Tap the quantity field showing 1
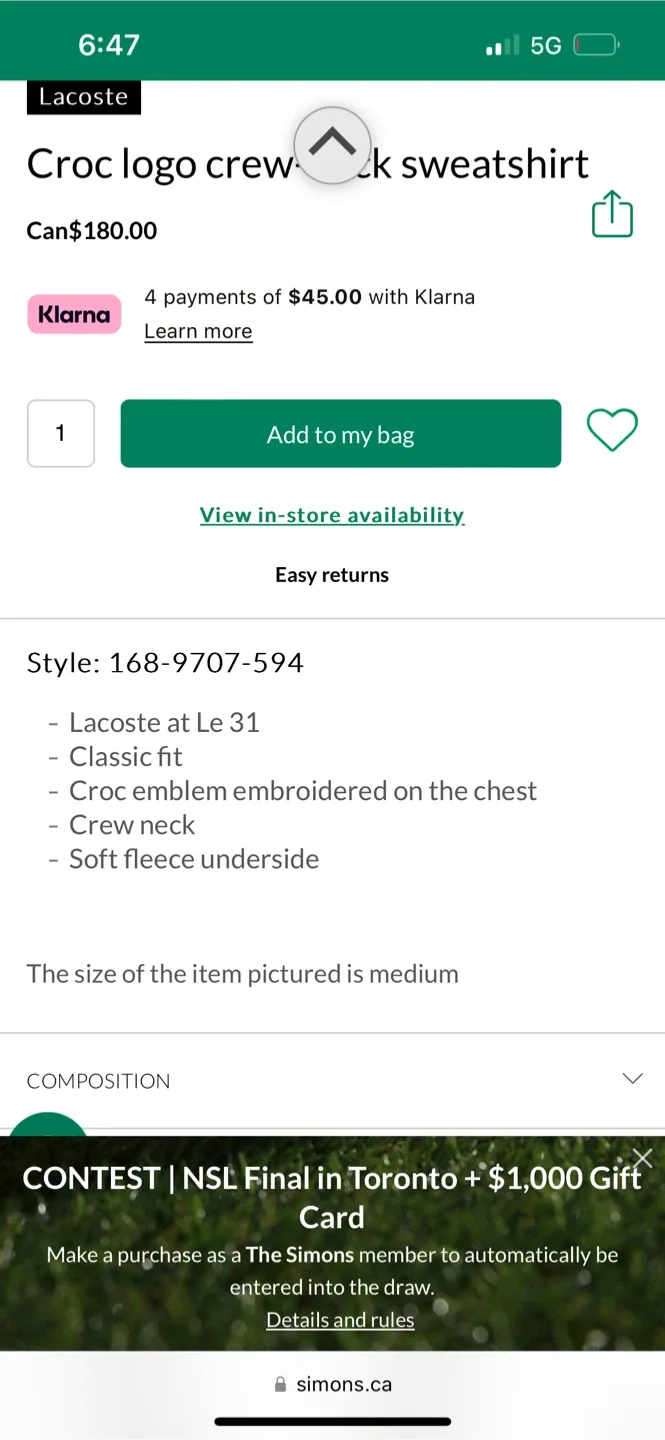The width and height of the screenshot is (665, 1440). pos(60,433)
